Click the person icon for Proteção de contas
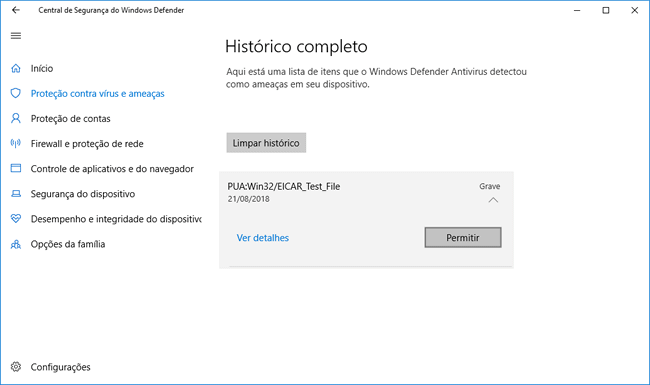Screen dimensions: 650x385 coord(16,119)
